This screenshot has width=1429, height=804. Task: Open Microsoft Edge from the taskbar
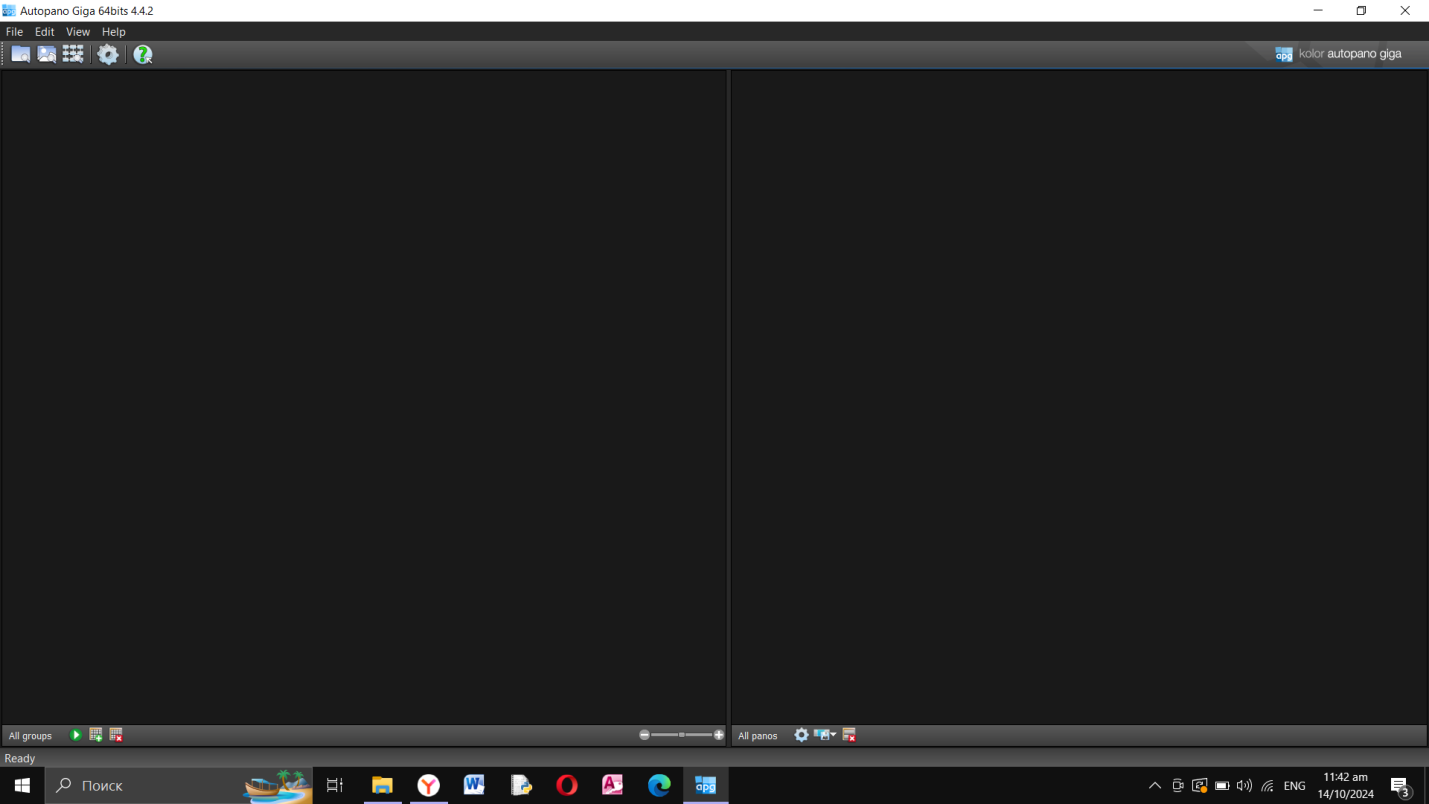tap(659, 786)
